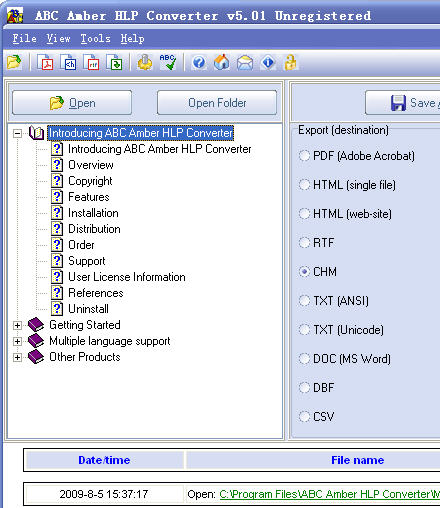Click the open book icon of root topic
Screen dimensions: 440x508
coord(36,133)
